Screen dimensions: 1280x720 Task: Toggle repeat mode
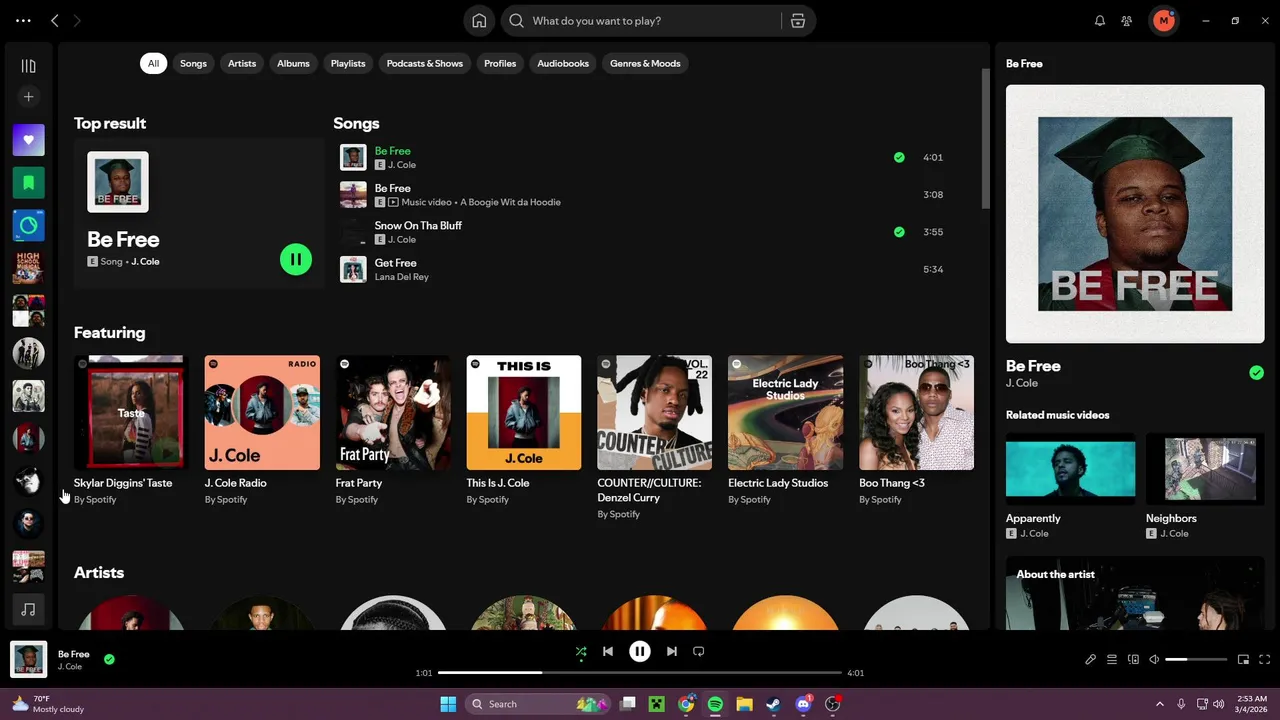tap(699, 652)
